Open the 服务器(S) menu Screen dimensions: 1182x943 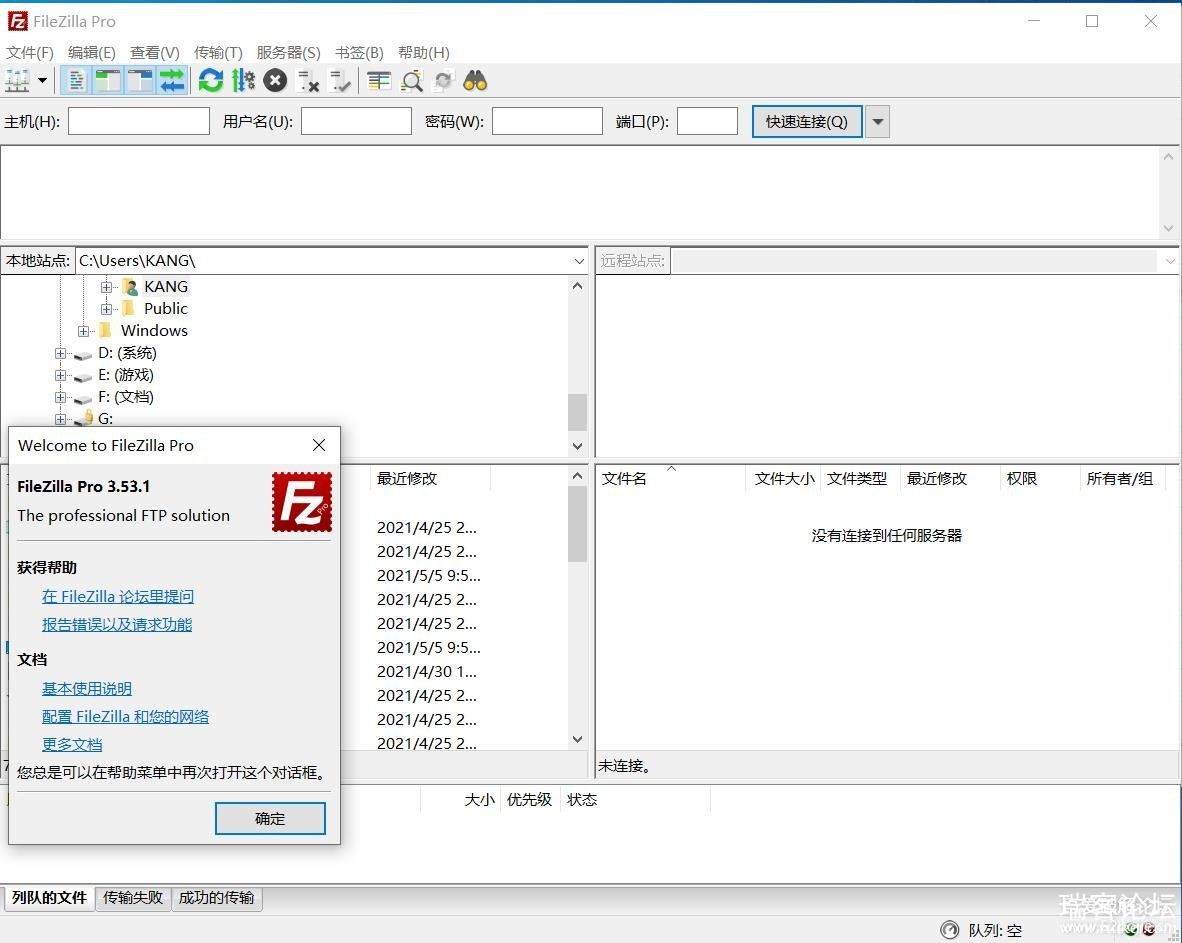288,53
